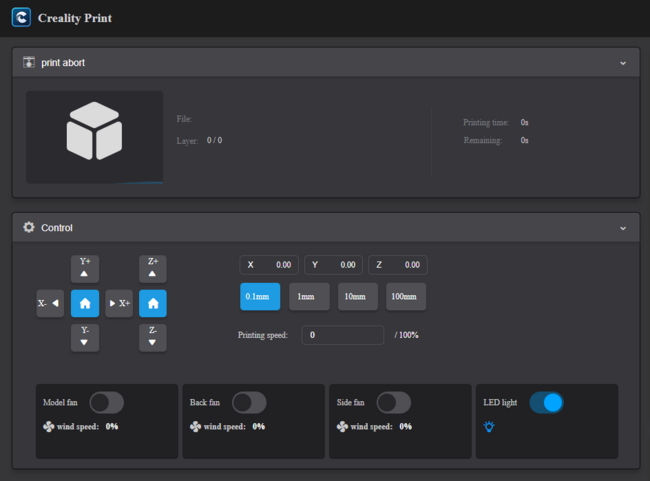Jog left with the X- arrow
The width and height of the screenshot is (650, 481).
pos(50,303)
